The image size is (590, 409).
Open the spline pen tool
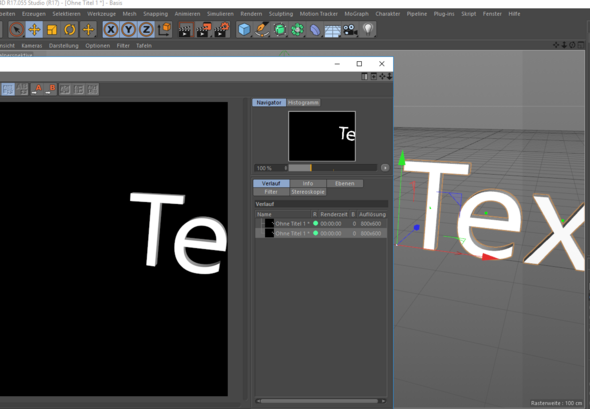click(262, 30)
